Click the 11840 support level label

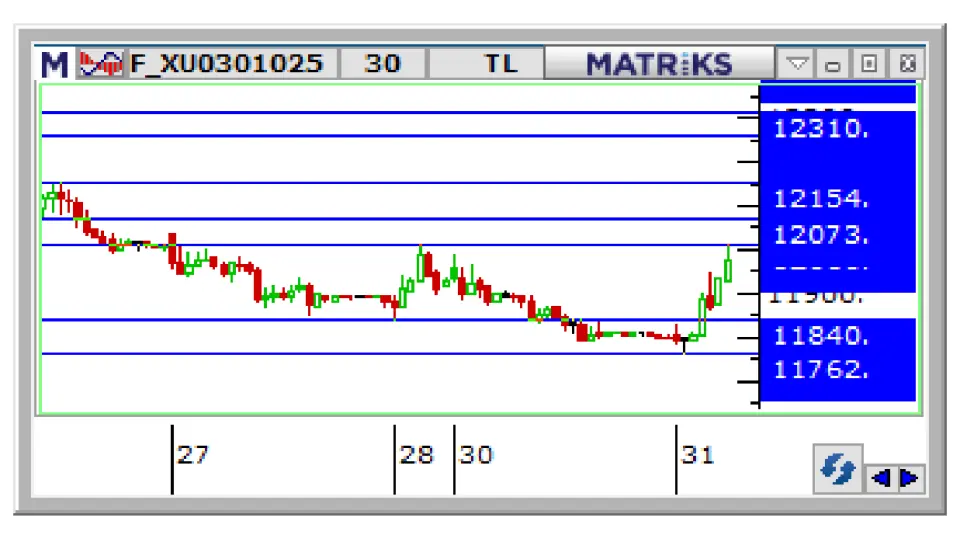pos(820,335)
